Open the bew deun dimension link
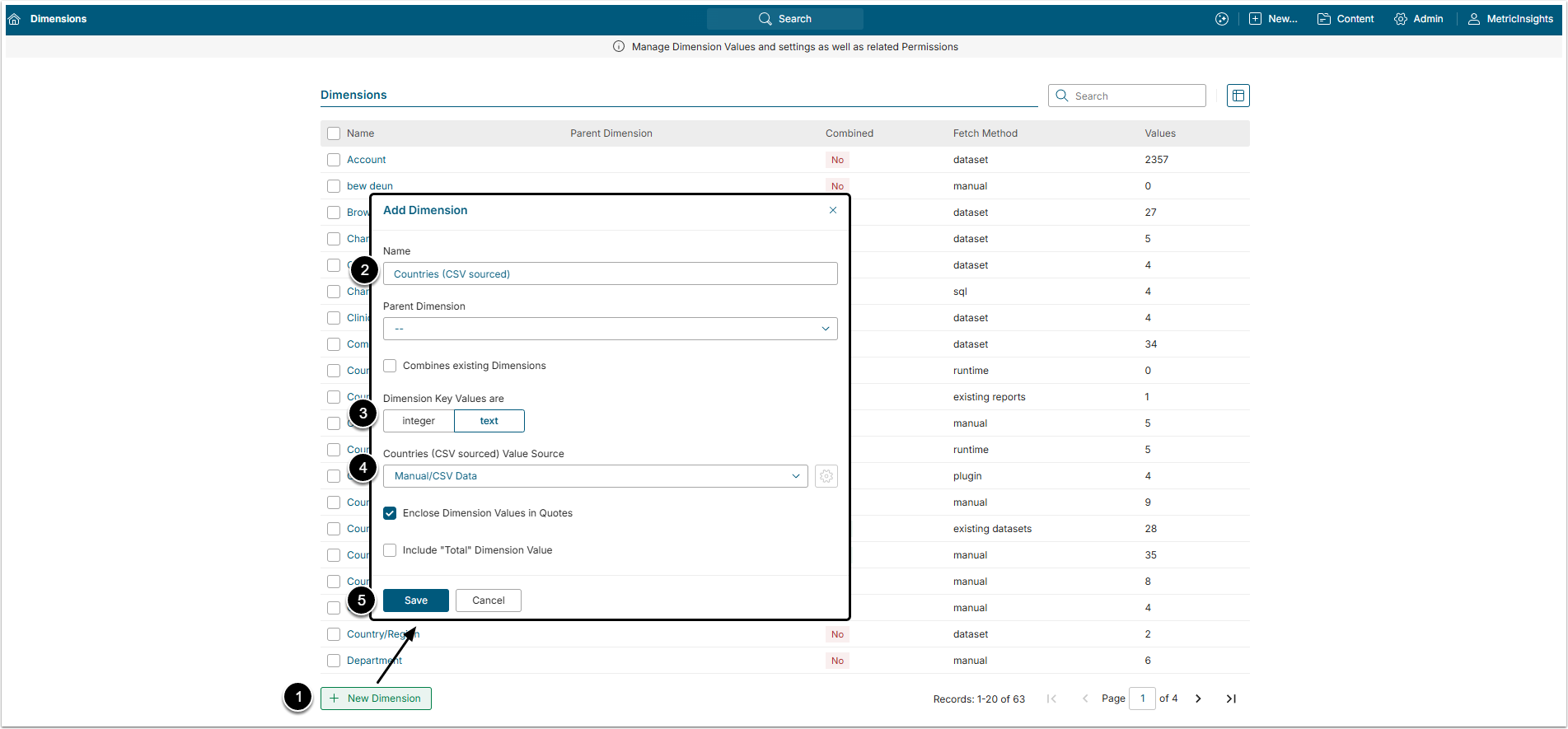This screenshot has height=729, width=1568. click(370, 186)
